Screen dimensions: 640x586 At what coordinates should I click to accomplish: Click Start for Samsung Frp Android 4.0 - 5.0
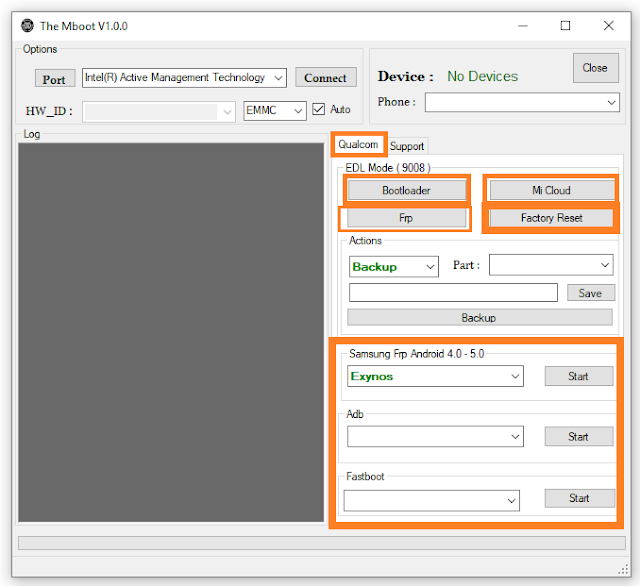(x=579, y=376)
